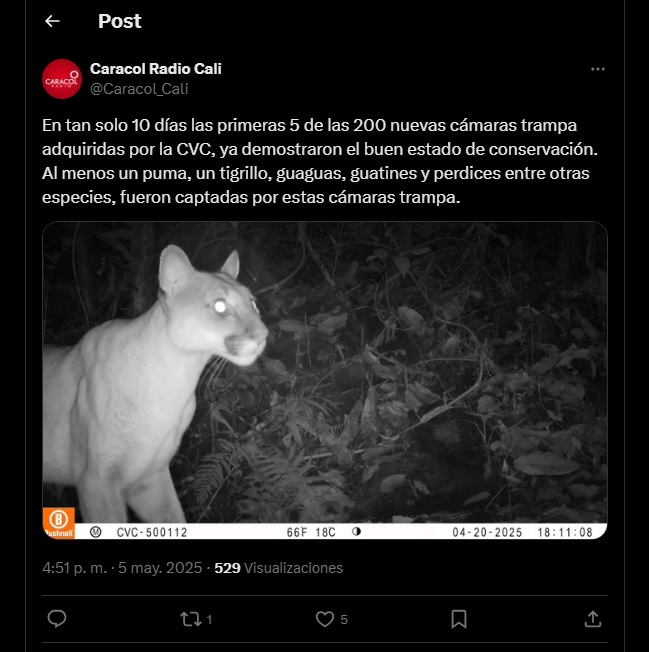This screenshot has width=649, height=652.
Task: Click the like count number 5
Action: (344, 620)
